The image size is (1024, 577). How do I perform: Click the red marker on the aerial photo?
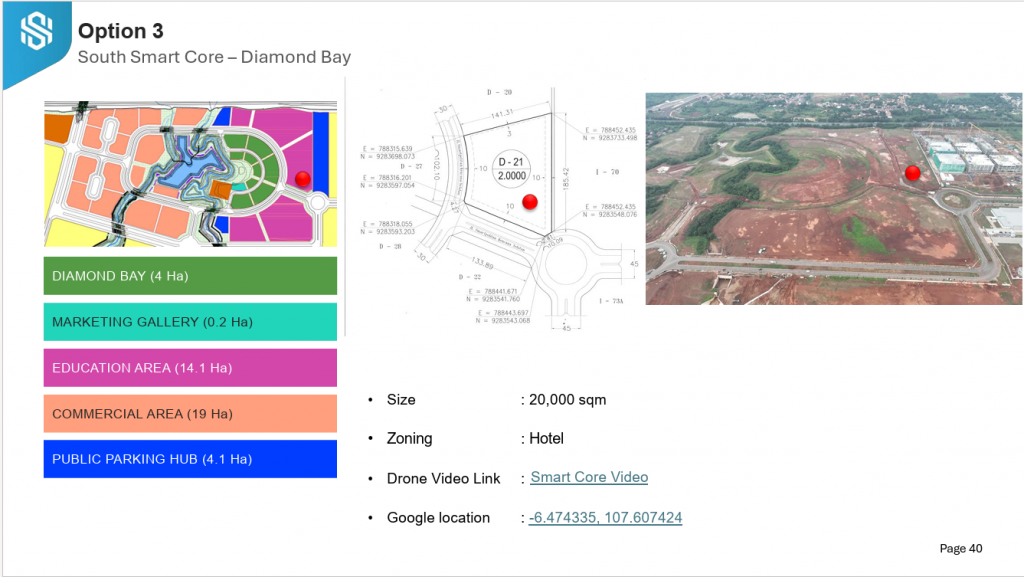(913, 173)
